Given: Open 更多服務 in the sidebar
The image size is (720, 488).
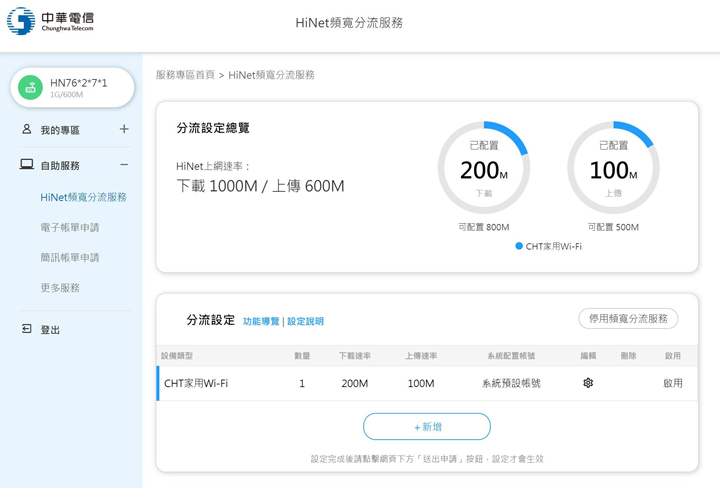Looking at the screenshot, I should pyautogui.click(x=60, y=288).
